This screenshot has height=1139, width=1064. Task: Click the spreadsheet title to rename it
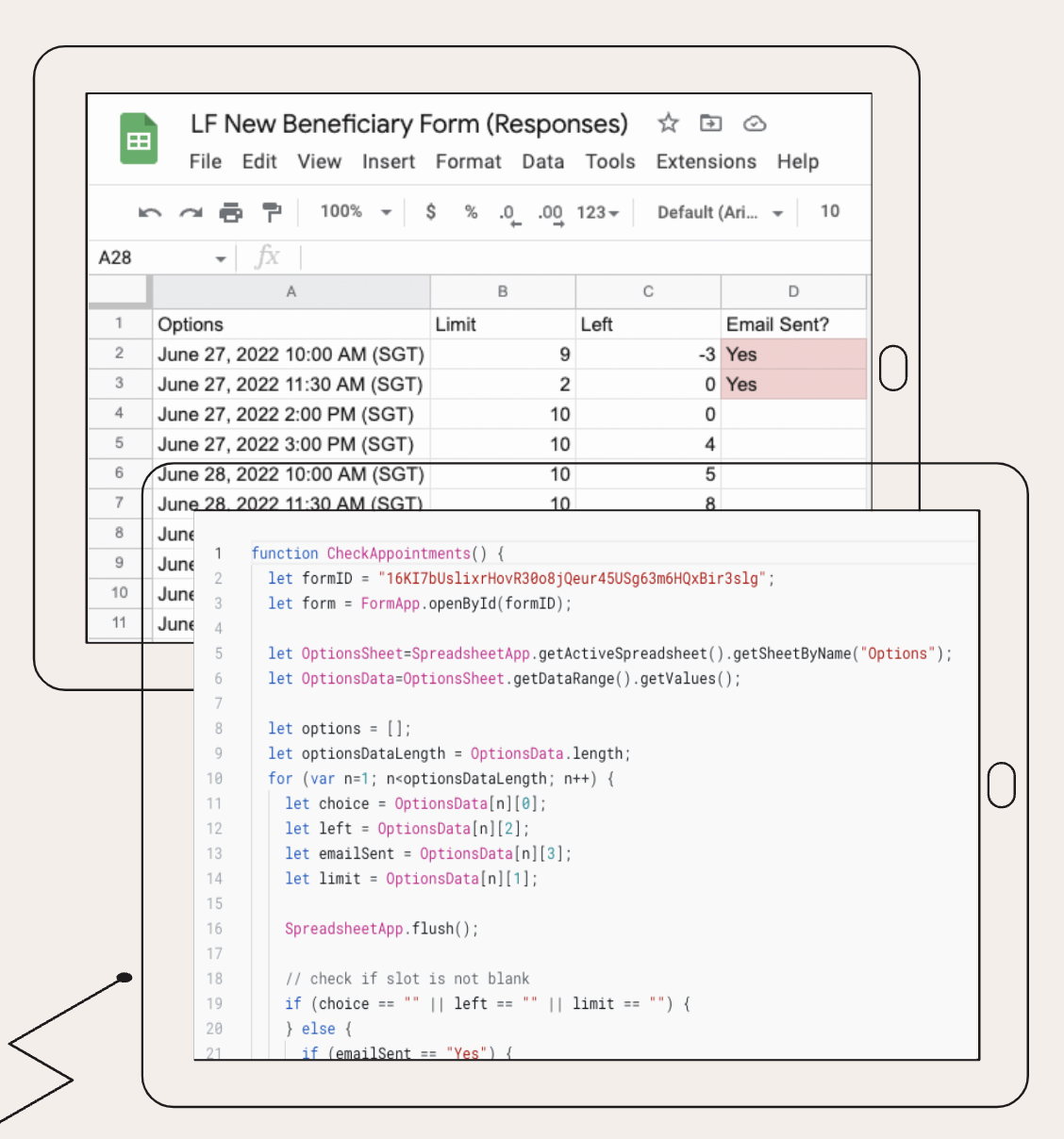409,124
